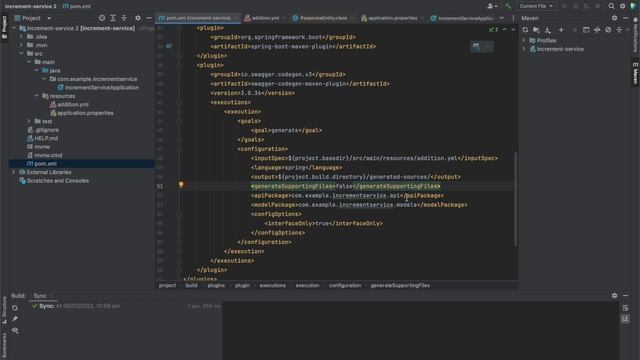Switch to pom.xml editor tab
This screenshot has height=360, width=640.
198,18
